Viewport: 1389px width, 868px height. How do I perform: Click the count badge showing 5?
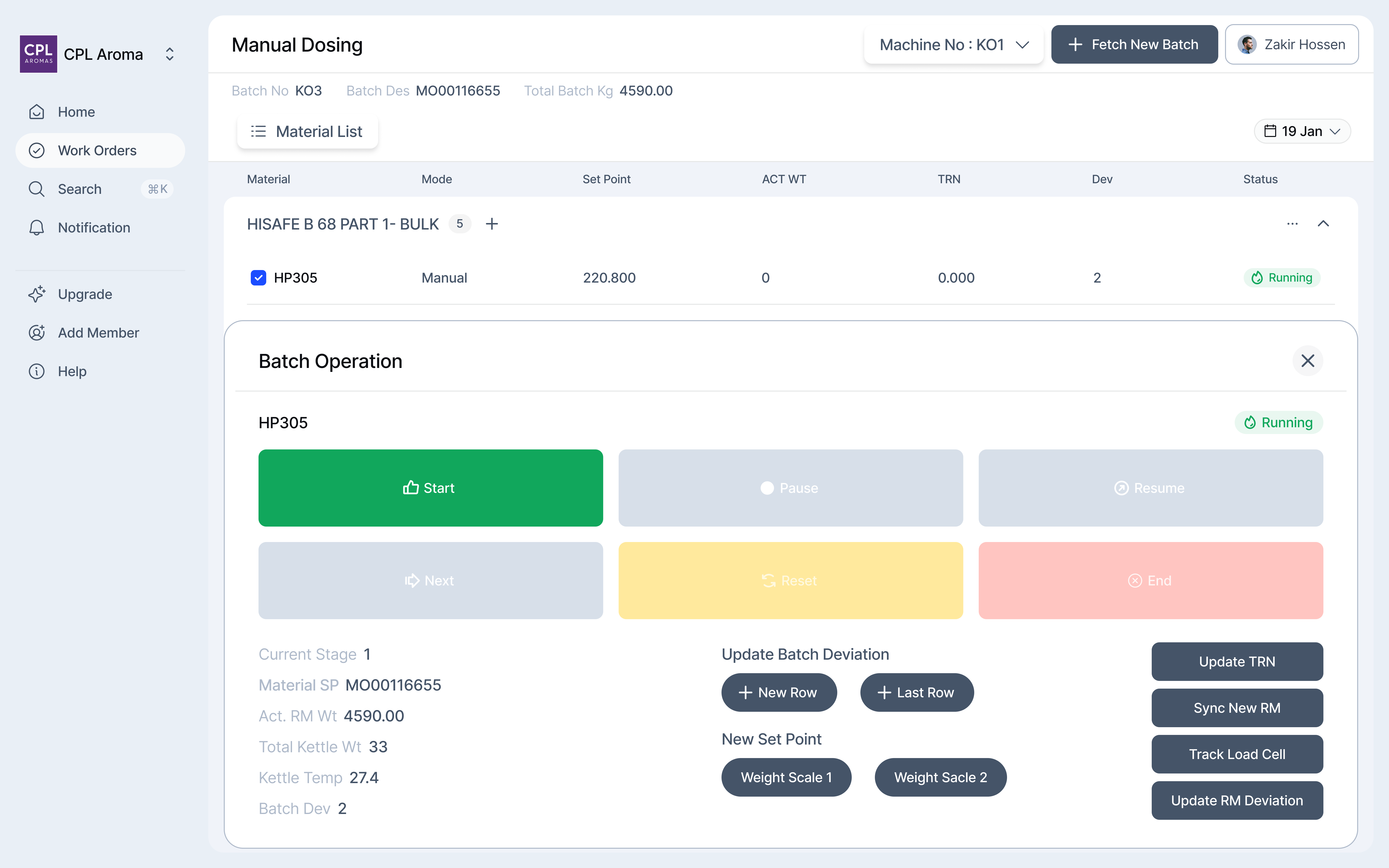(460, 224)
